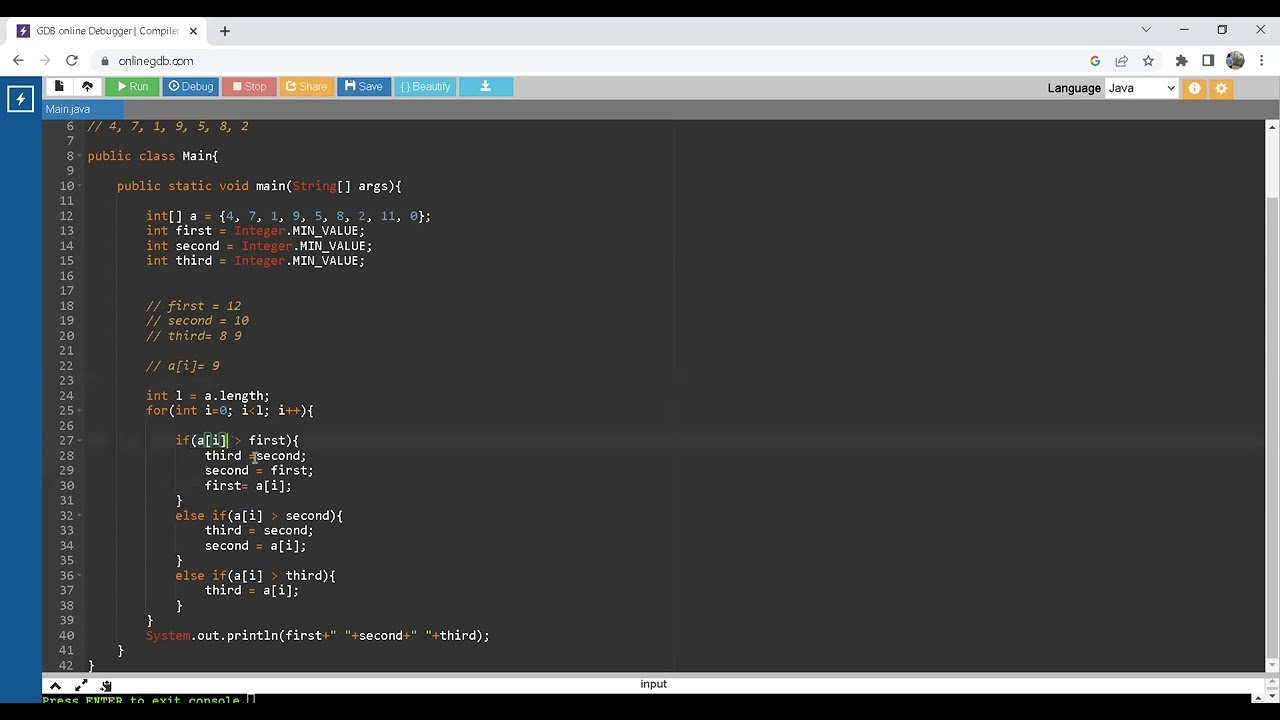Expand the console to fullscreen with arrows icon
The width and height of the screenshot is (1280, 720).
coord(81,686)
